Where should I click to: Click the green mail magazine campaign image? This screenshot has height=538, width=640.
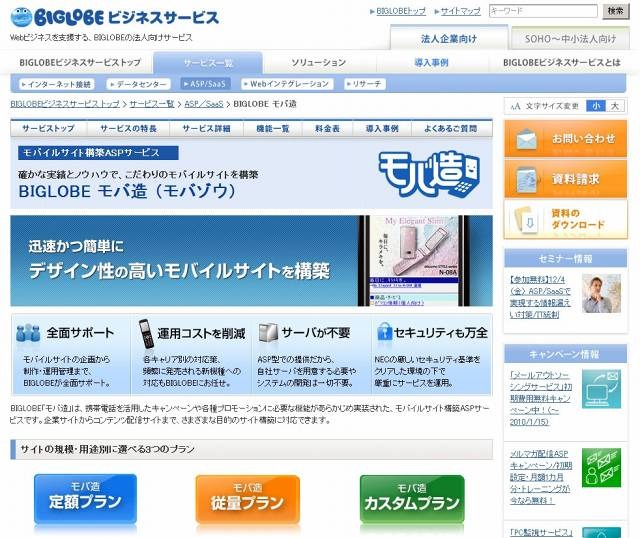601,467
